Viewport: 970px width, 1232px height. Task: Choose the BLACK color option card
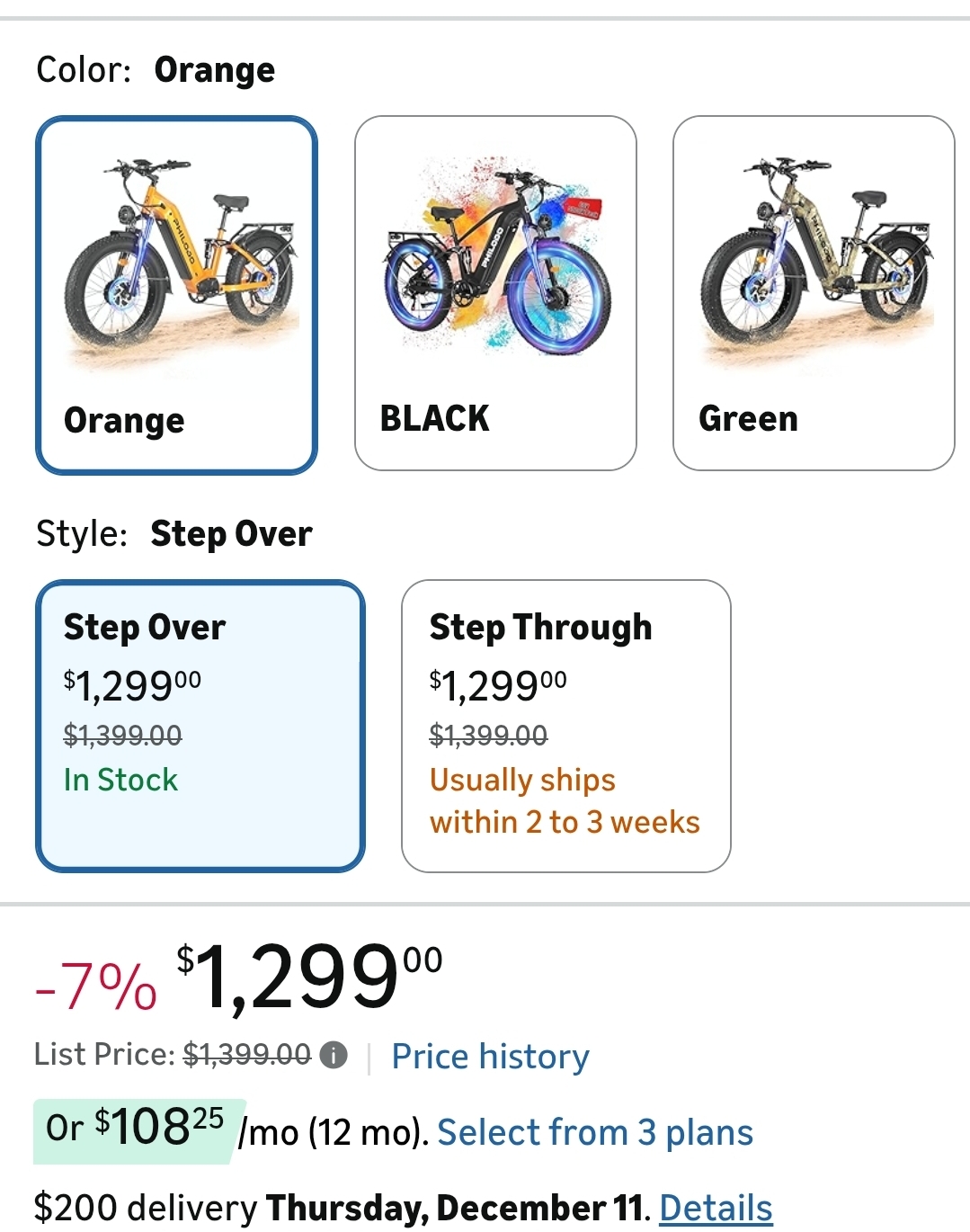(x=495, y=418)
